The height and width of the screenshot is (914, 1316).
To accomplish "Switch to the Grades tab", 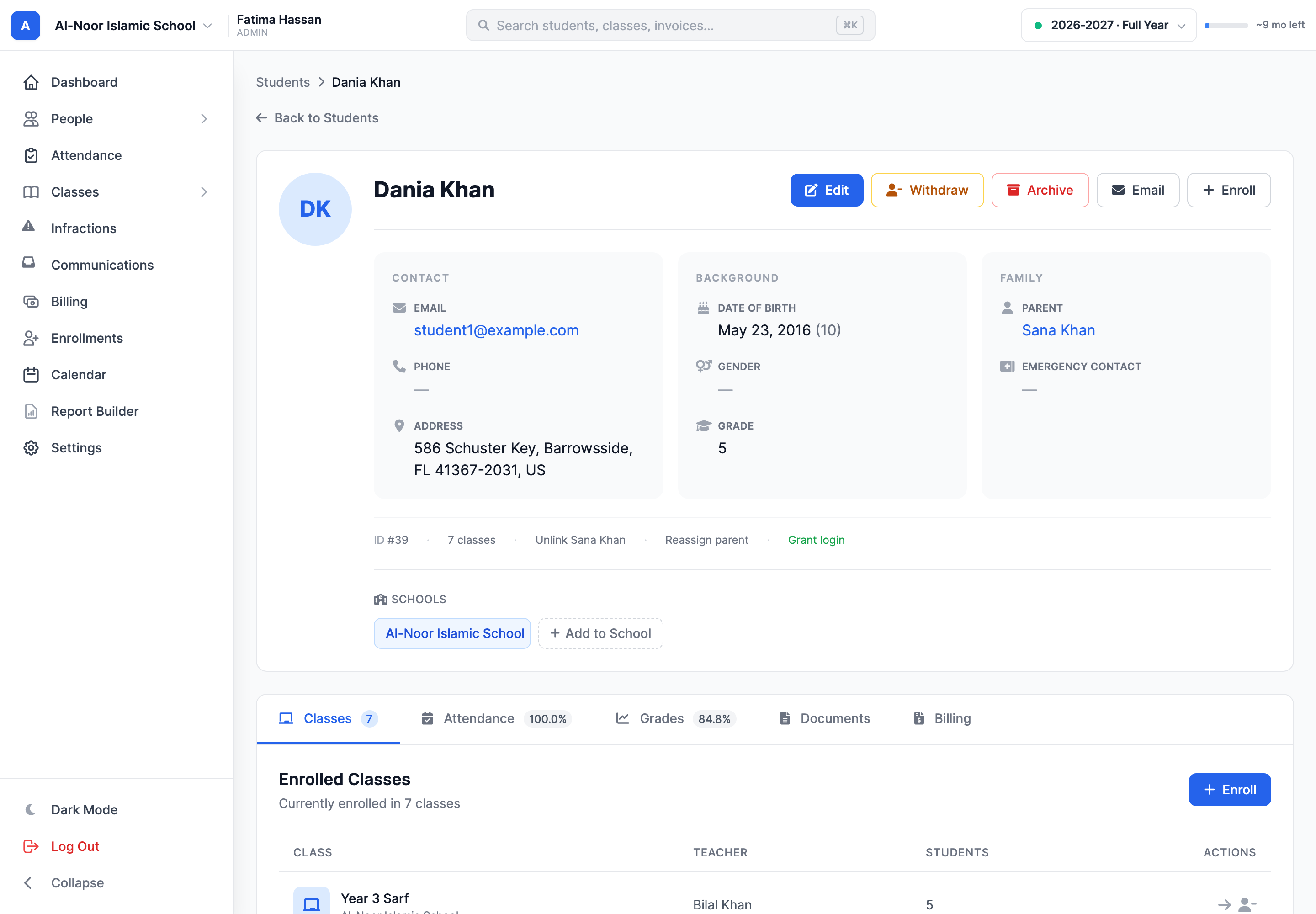I will tap(675, 719).
